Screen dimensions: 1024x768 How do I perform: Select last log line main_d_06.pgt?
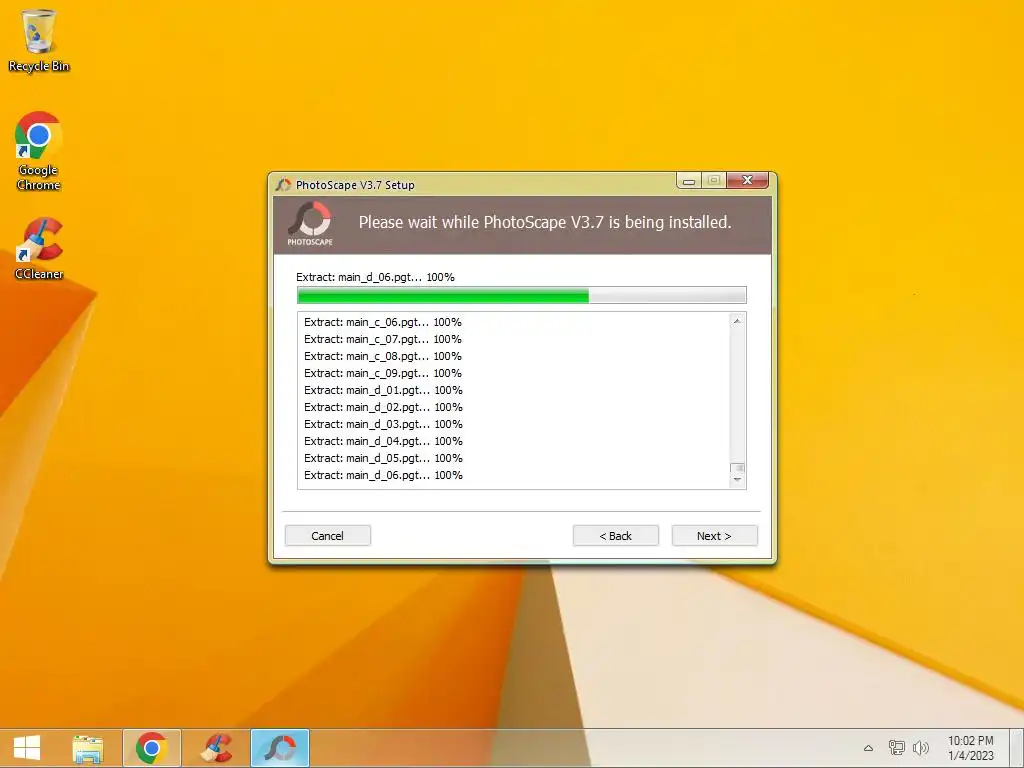coord(383,475)
